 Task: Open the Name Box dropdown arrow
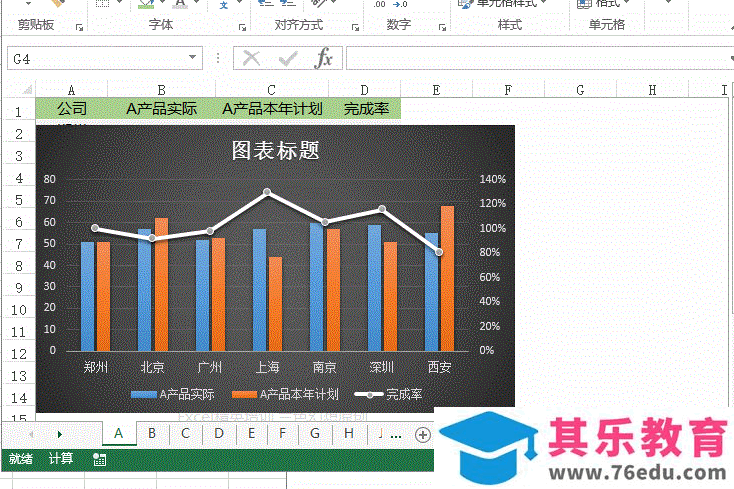(192, 57)
